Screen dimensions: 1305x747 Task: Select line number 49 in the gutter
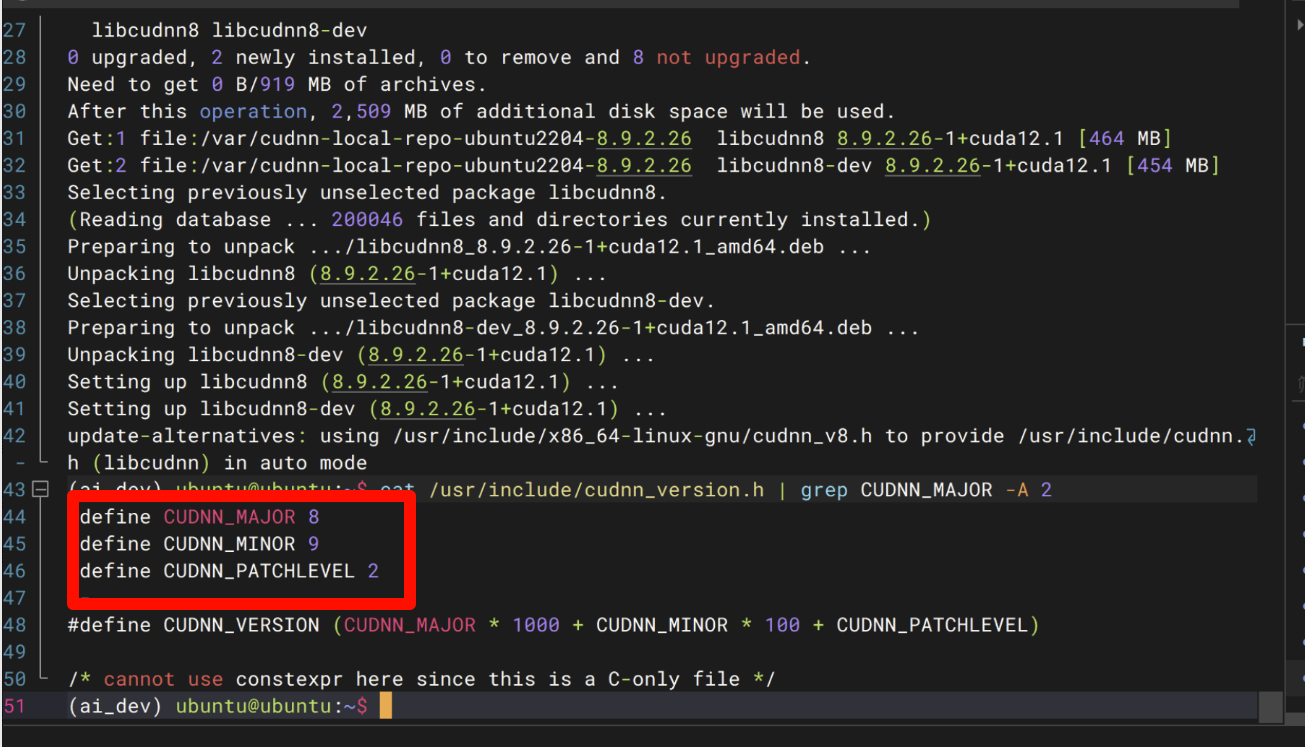(14, 652)
